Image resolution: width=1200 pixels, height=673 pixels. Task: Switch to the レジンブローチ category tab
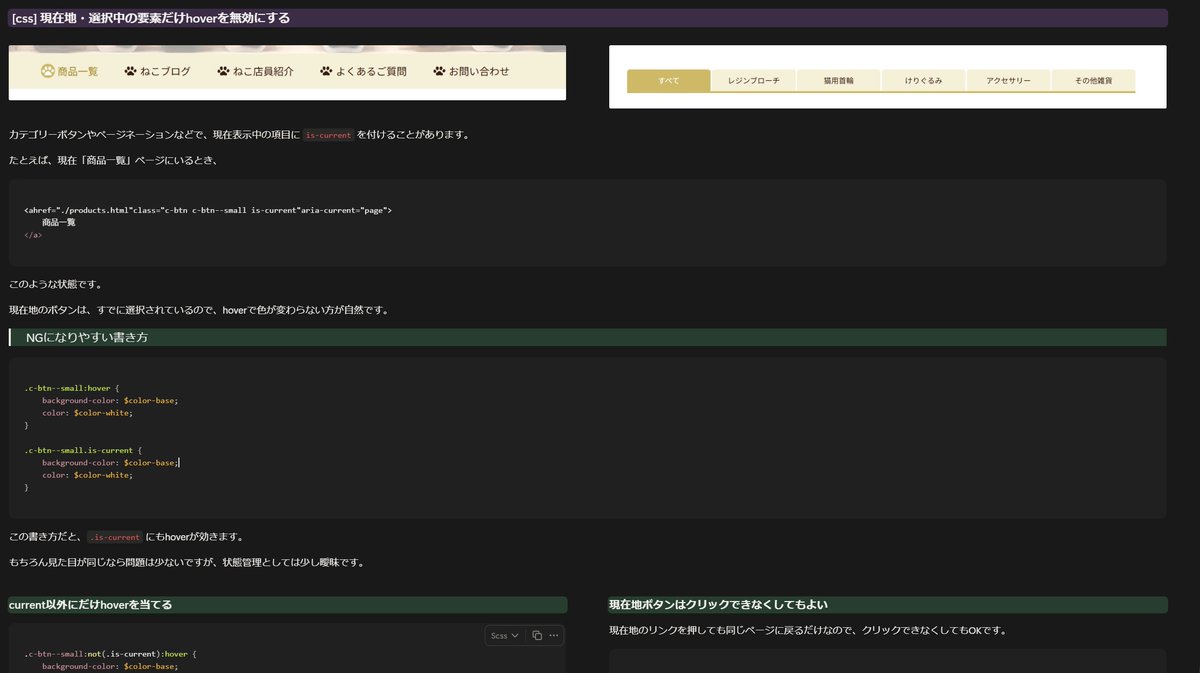[x=753, y=80]
